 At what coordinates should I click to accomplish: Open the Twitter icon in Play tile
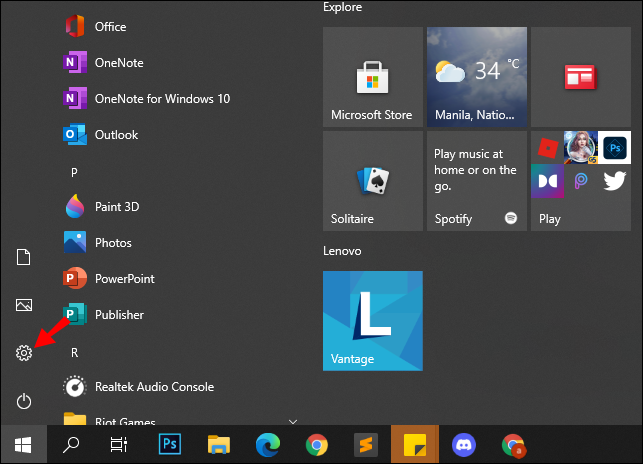(x=614, y=181)
